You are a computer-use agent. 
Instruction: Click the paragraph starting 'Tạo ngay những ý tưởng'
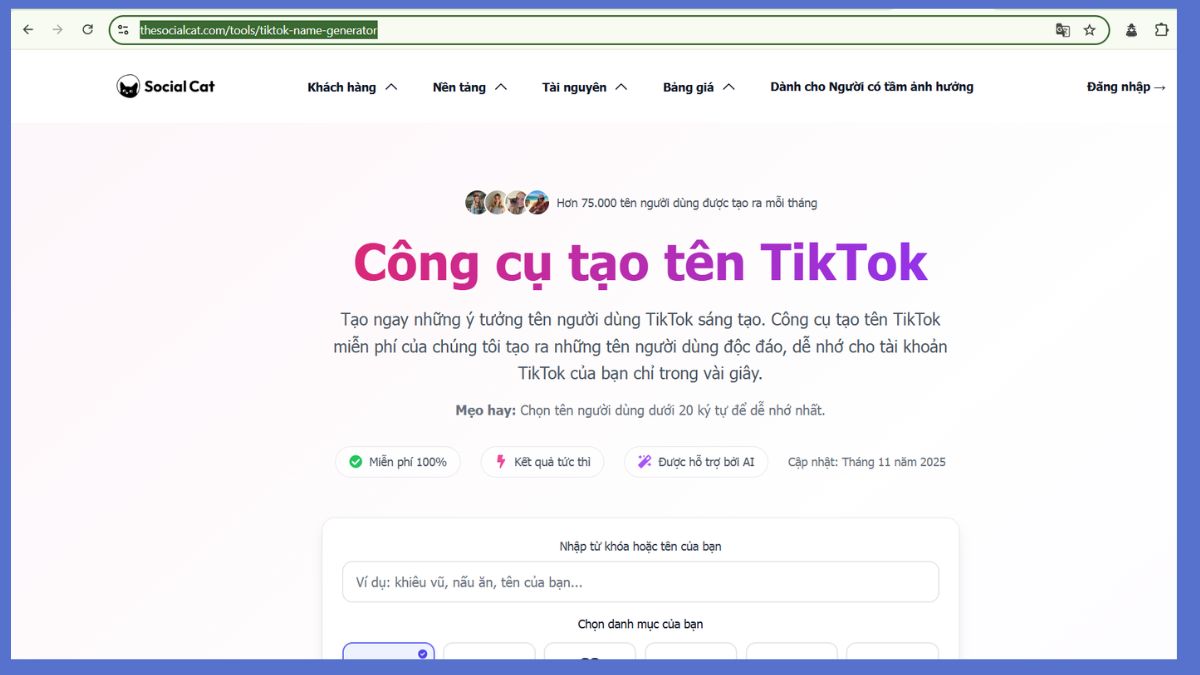click(640, 347)
